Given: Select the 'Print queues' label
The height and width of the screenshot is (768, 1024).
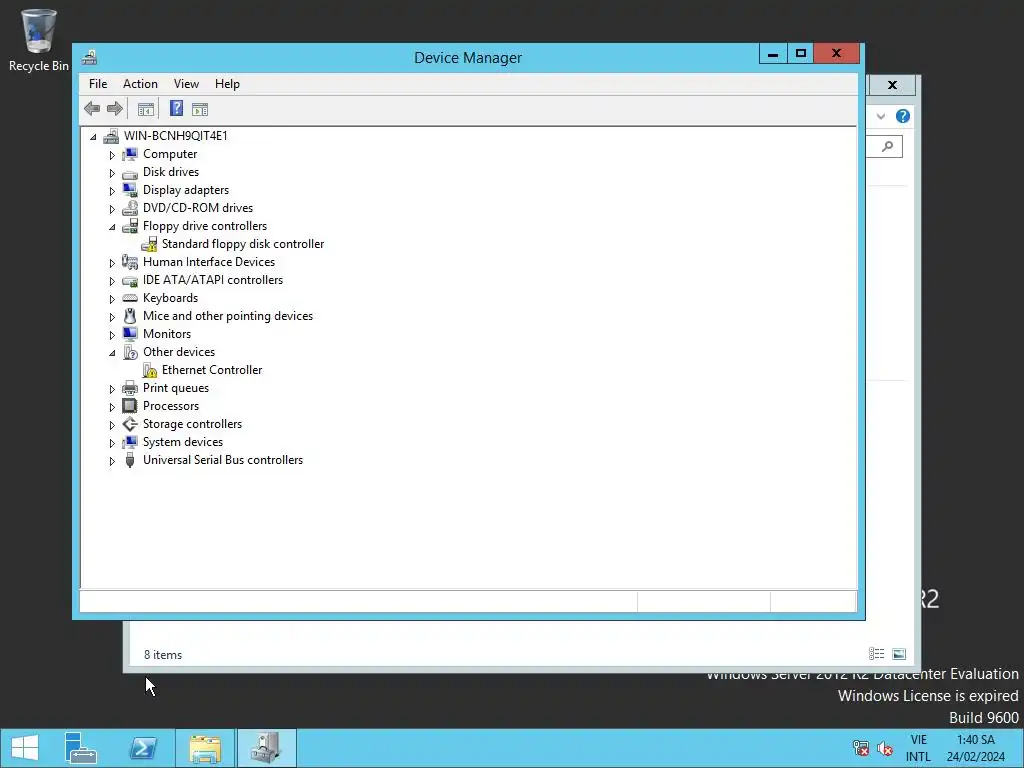Looking at the screenshot, I should coord(176,387).
